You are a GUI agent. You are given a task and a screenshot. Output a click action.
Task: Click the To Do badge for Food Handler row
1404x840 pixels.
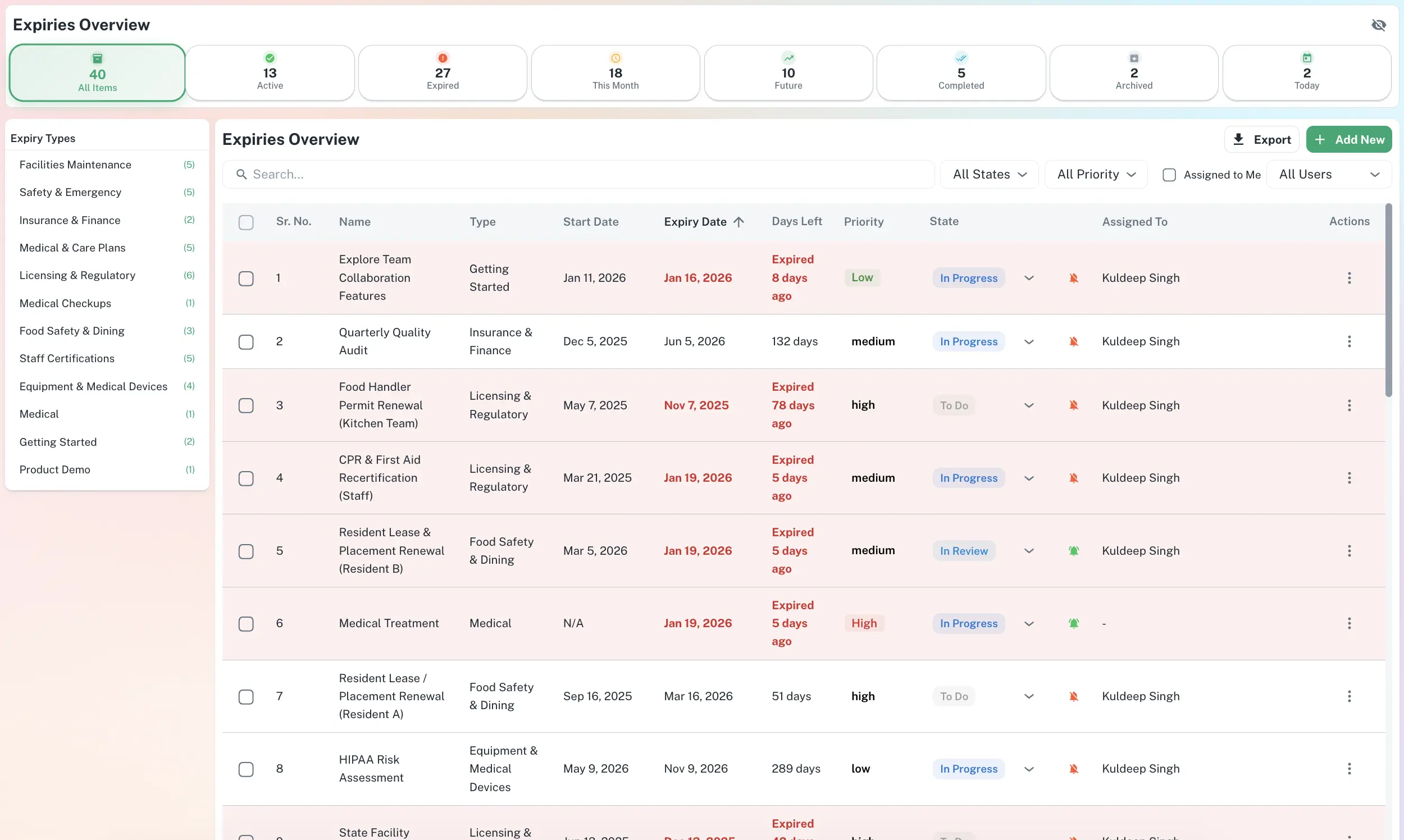click(954, 405)
